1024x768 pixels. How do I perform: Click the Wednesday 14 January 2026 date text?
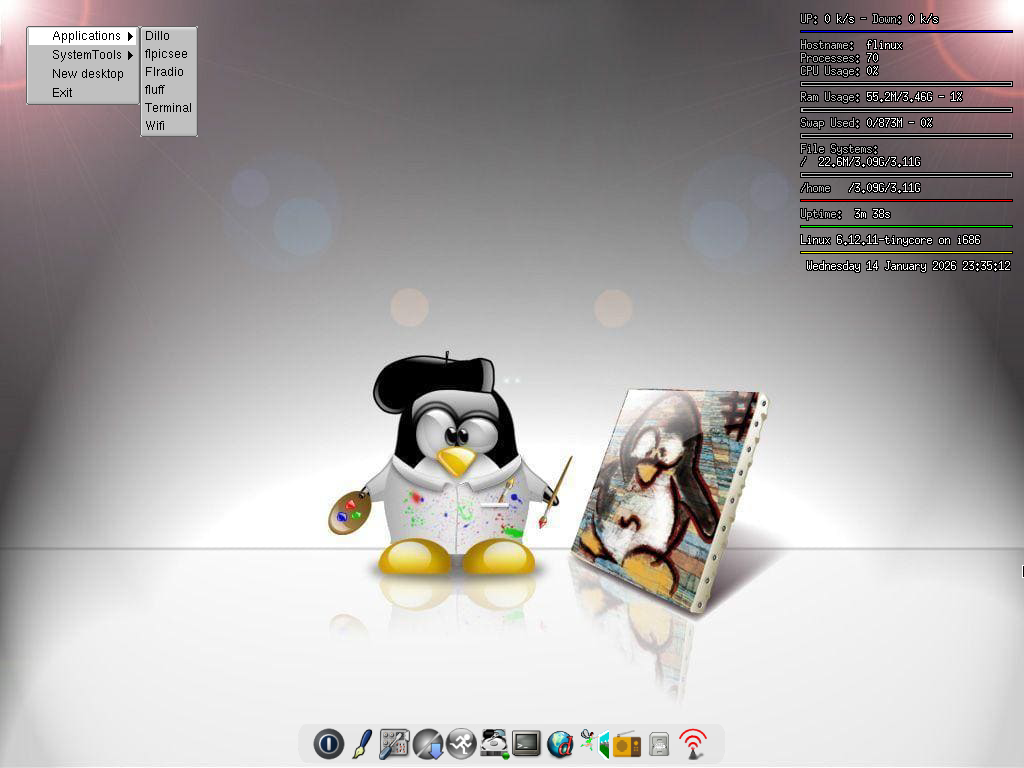click(908, 266)
